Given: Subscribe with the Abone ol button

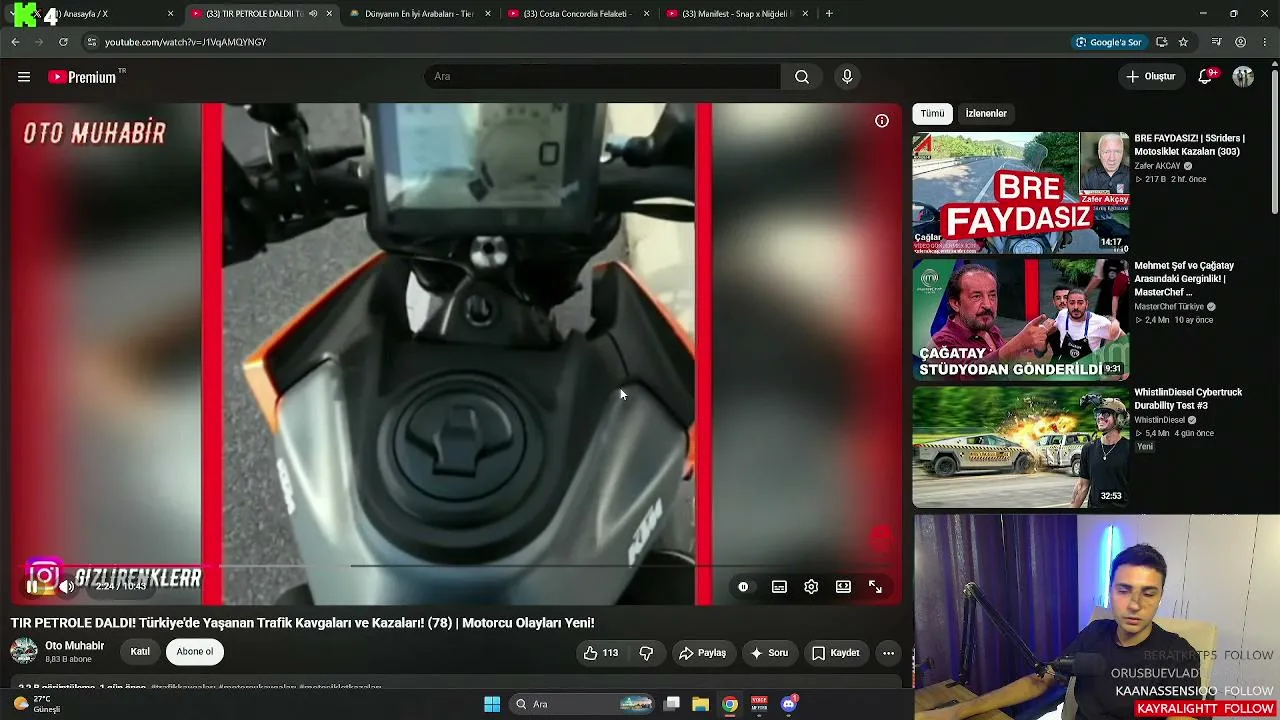Looking at the screenshot, I should point(194,652).
